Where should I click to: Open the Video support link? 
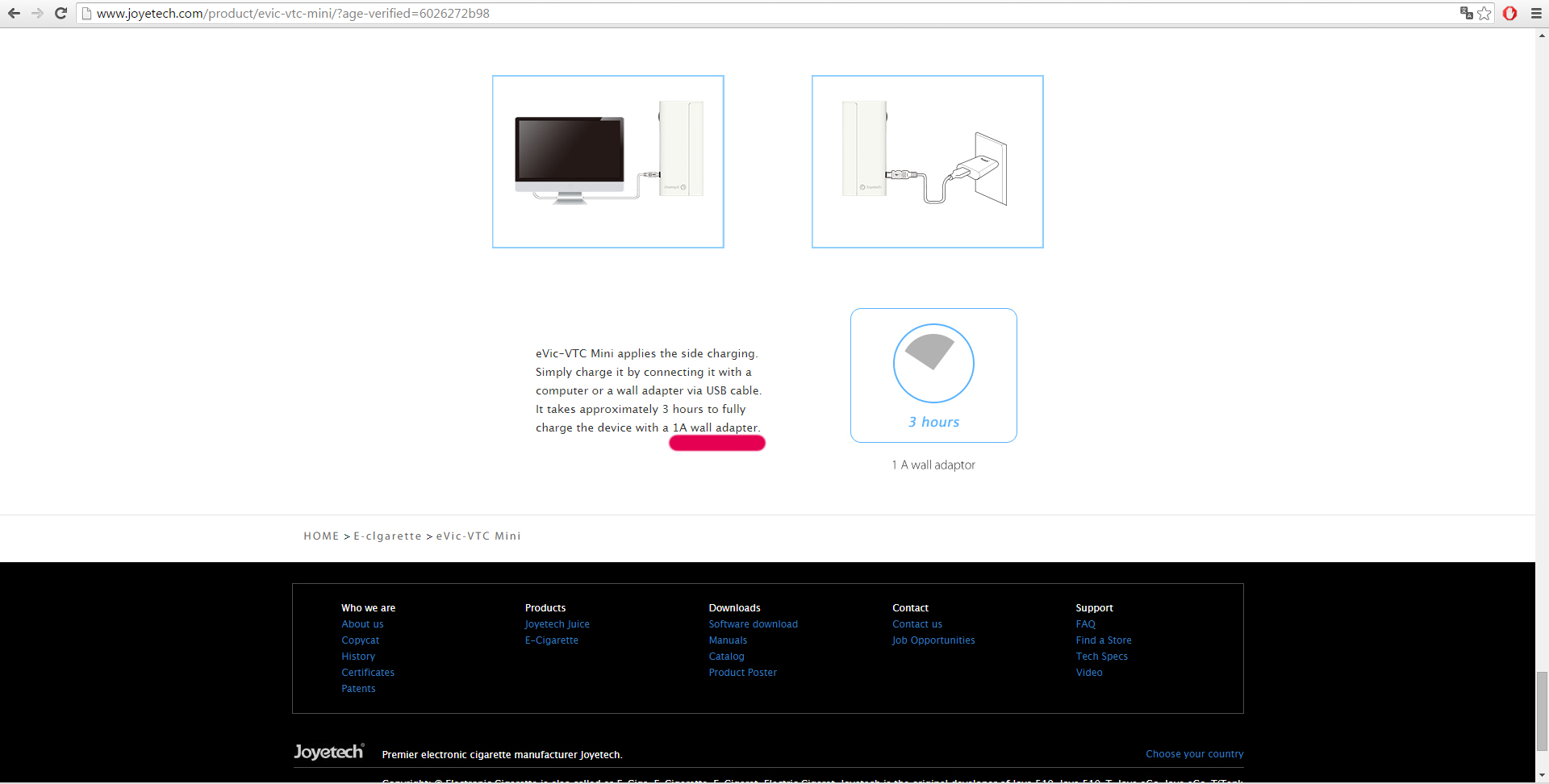[1089, 673]
